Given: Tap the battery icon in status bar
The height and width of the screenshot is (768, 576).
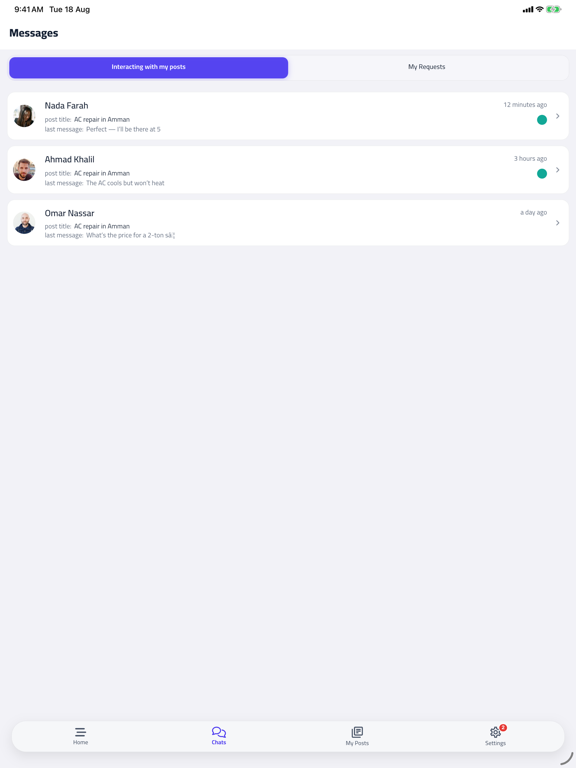Looking at the screenshot, I should point(553,9).
